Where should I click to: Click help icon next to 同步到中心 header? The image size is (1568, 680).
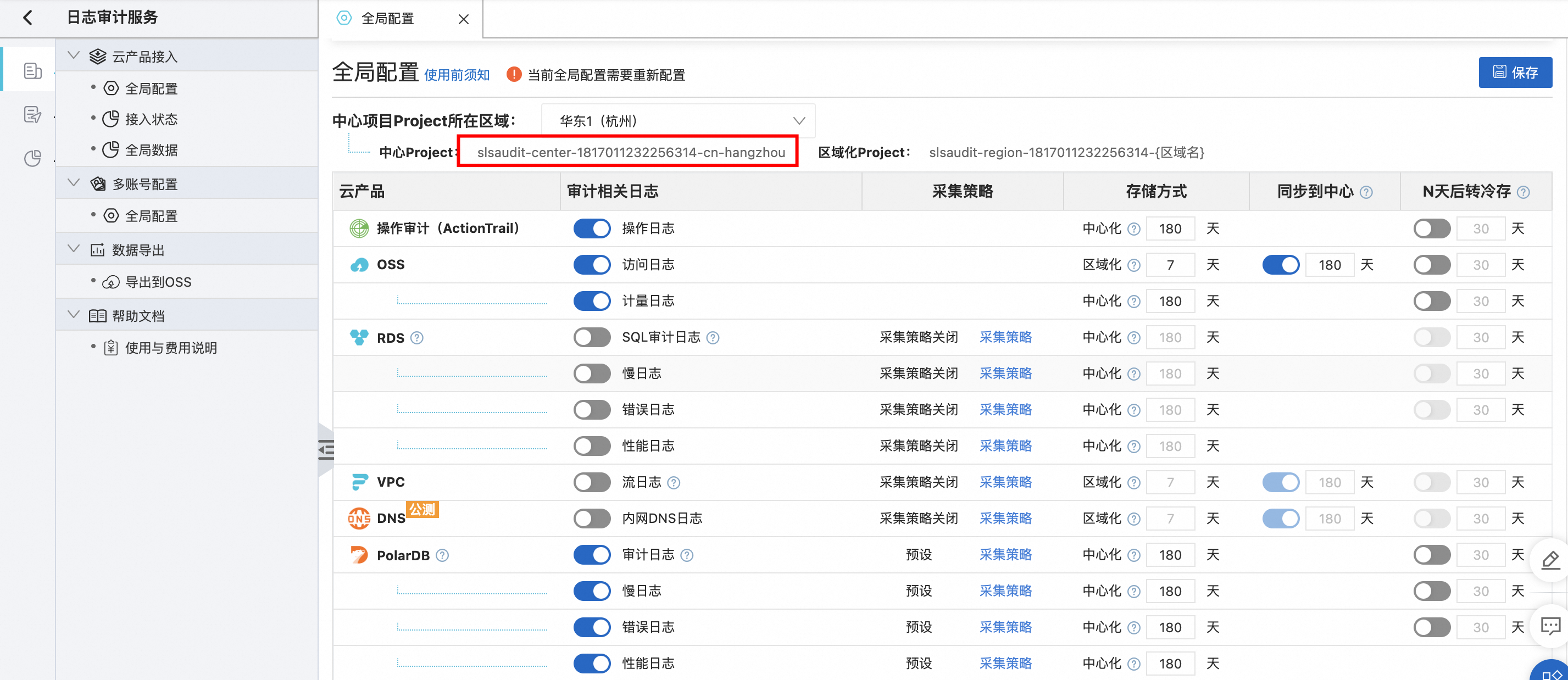(x=1366, y=192)
